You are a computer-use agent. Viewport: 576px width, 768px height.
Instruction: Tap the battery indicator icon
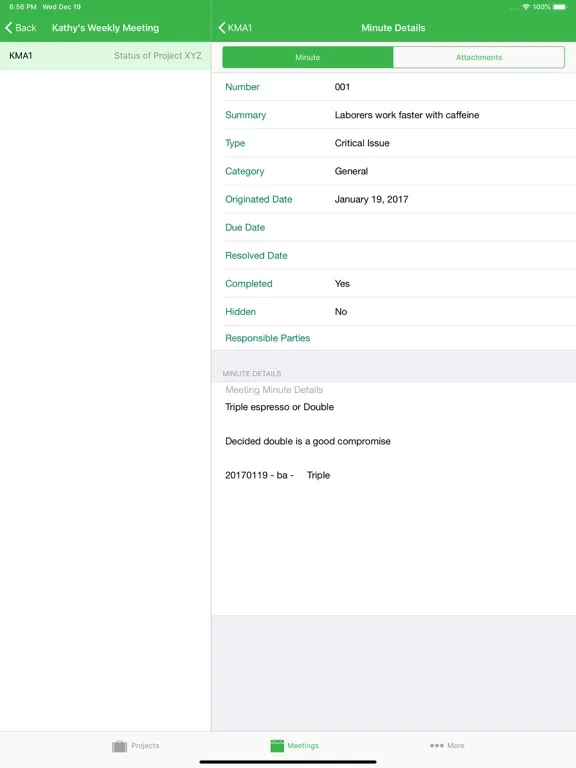(560, 7)
